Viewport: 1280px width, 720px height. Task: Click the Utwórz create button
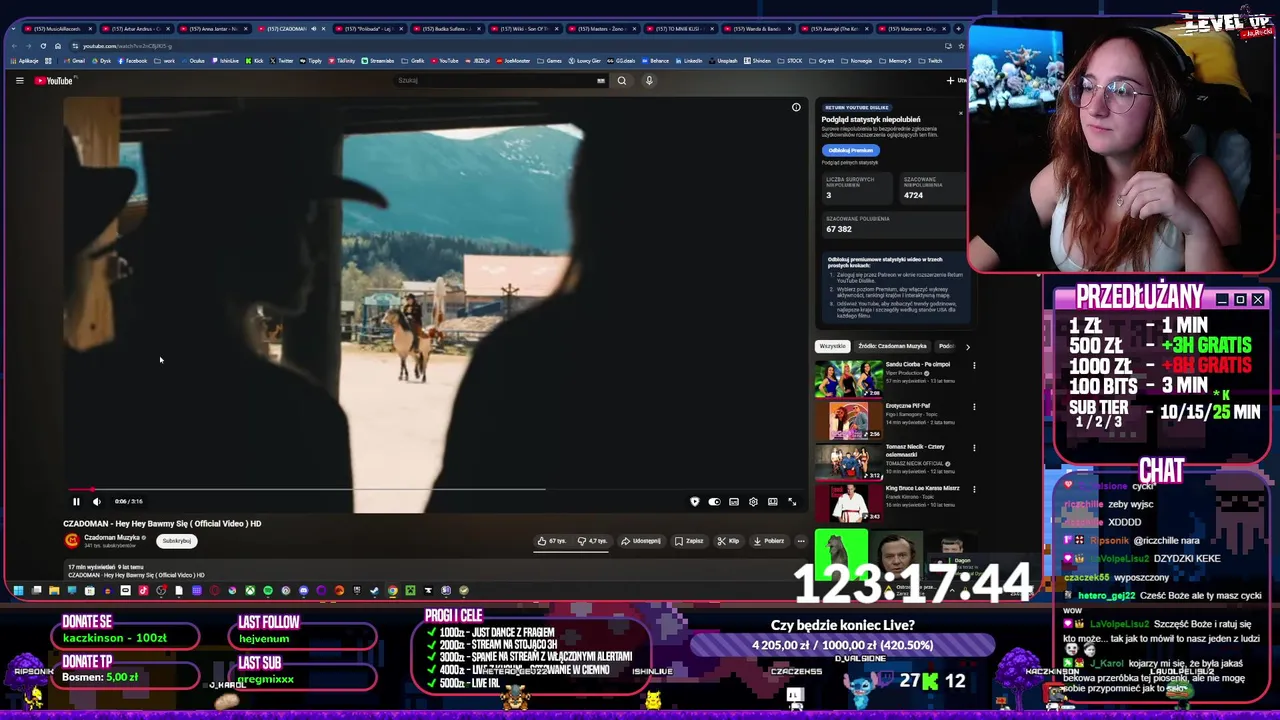(x=955, y=80)
